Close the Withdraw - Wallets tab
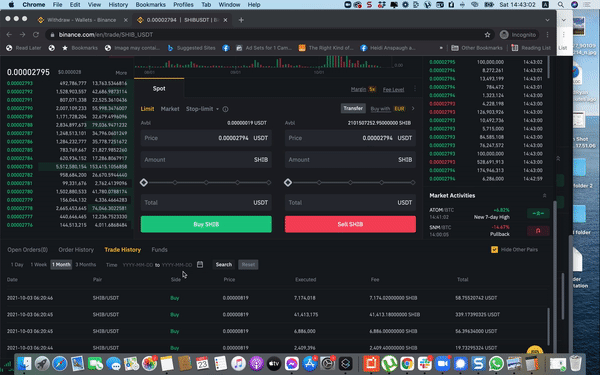The image size is (600, 375). (126, 20)
